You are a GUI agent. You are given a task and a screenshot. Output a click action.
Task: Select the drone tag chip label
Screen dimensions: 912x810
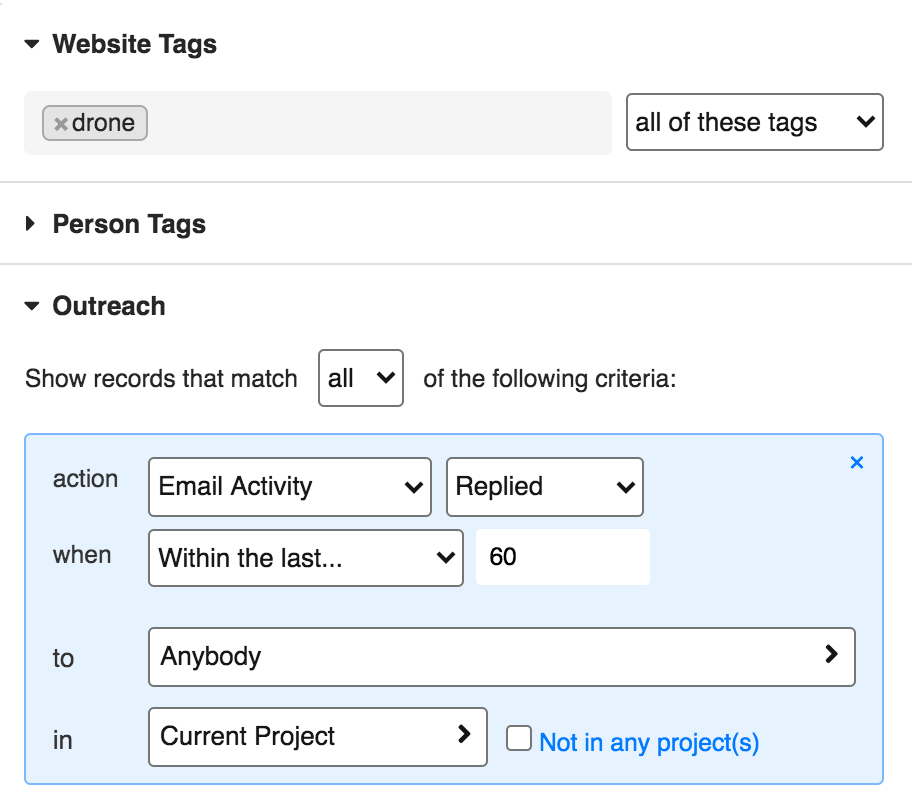tap(103, 124)
